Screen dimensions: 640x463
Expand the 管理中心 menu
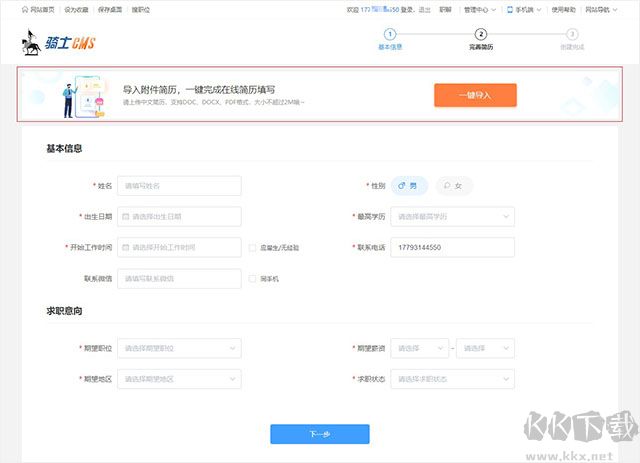(480, 9)
